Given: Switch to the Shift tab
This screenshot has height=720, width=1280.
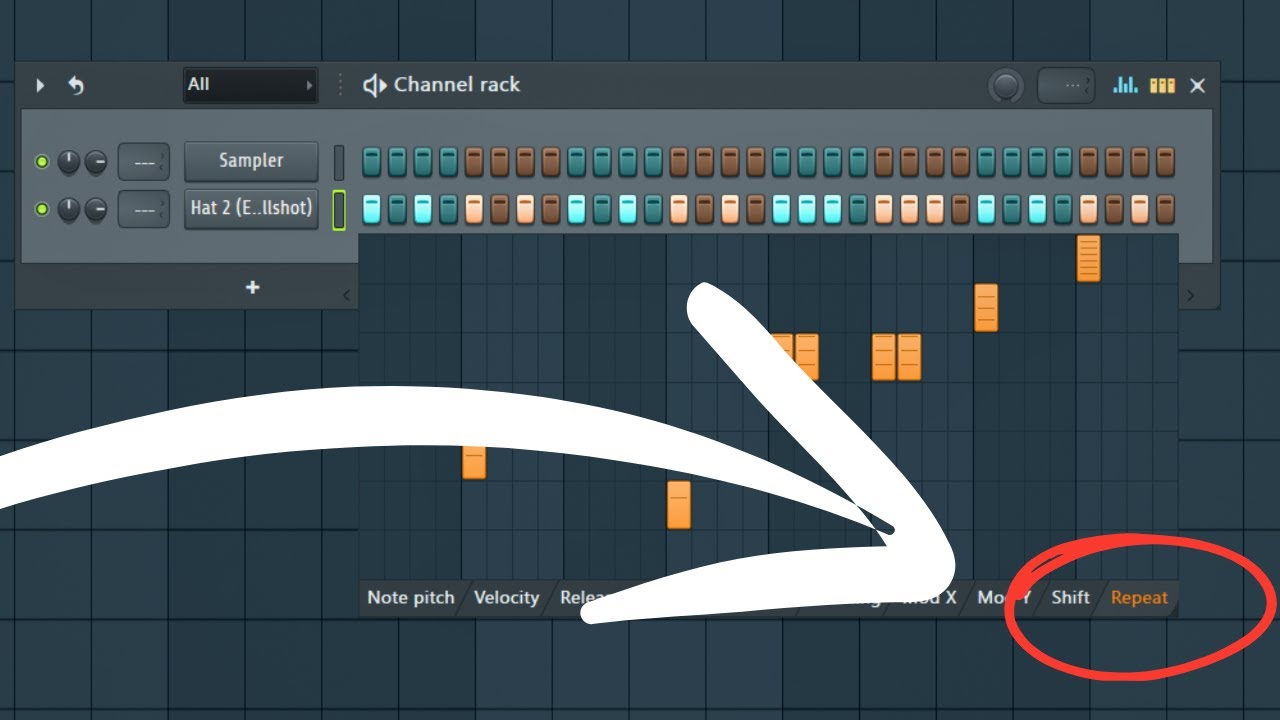Looking at the screenshot, I should click(x=1070, y=598).
